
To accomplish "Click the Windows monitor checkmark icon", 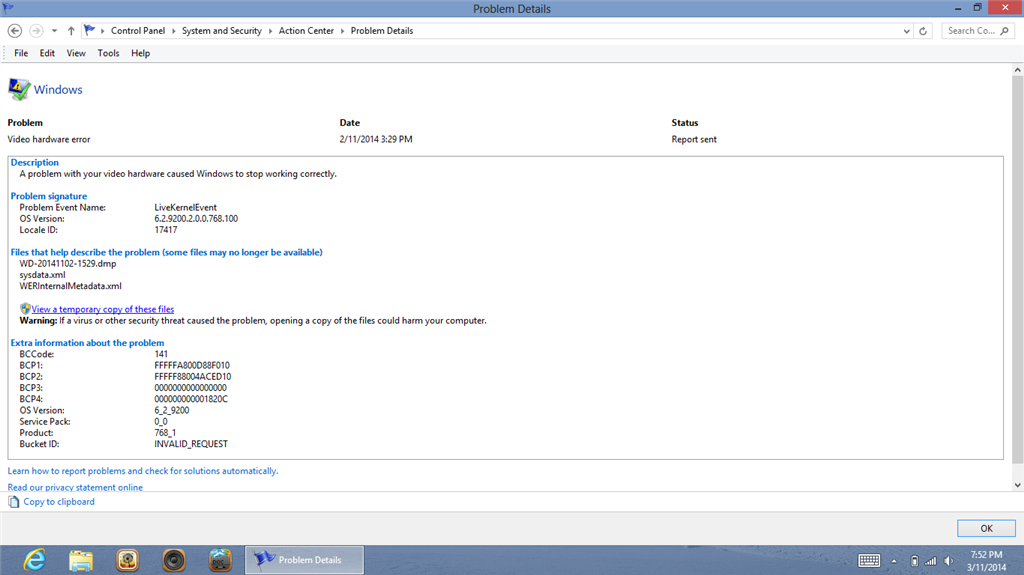I will [x=19, y=90].
